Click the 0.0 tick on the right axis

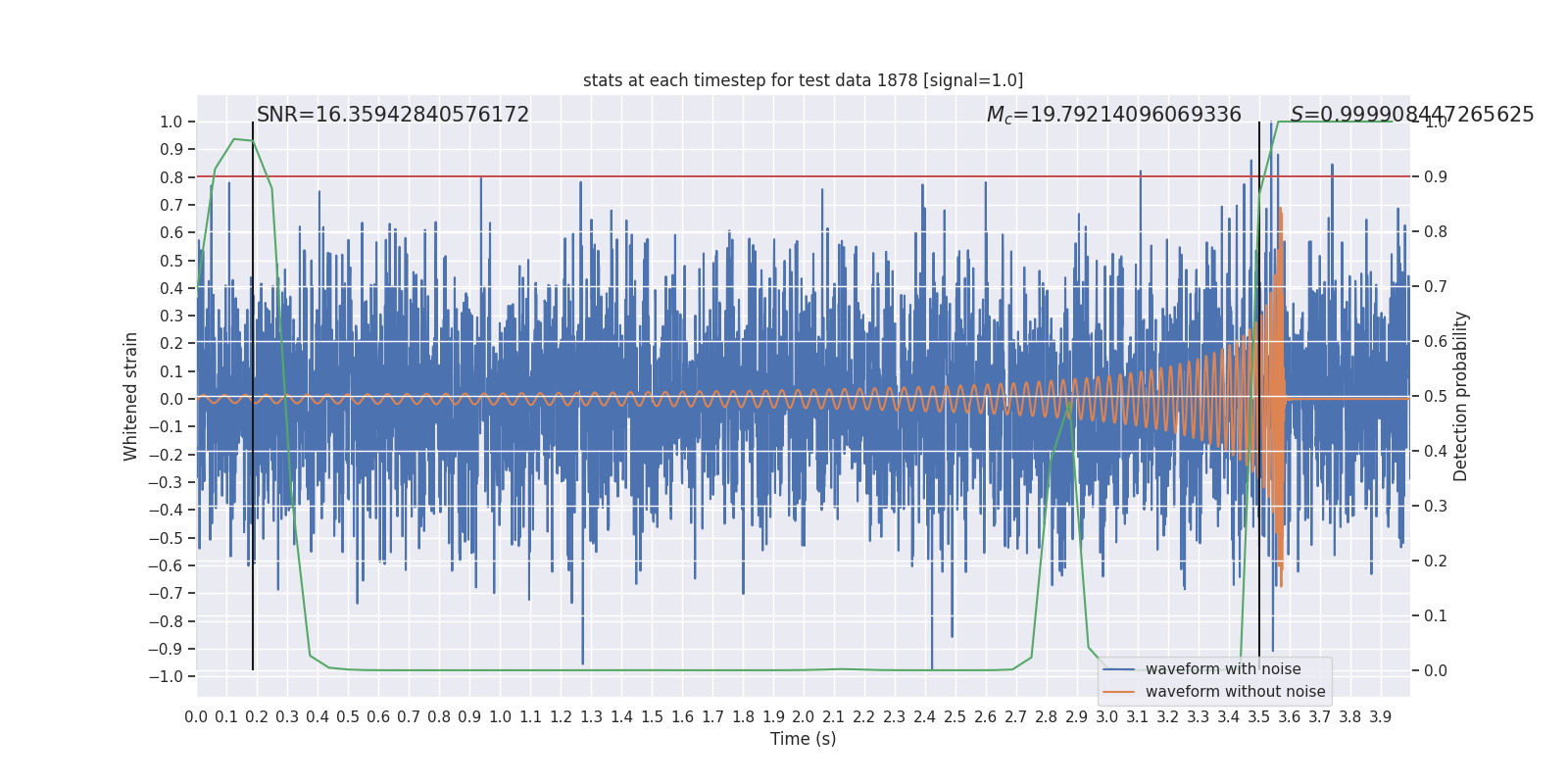click(1436, 671)
